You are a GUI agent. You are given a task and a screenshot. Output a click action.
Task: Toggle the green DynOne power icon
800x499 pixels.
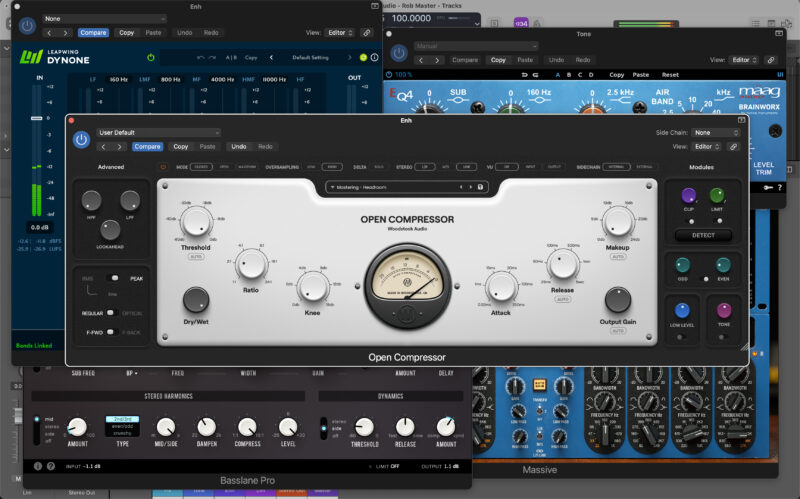151,58
